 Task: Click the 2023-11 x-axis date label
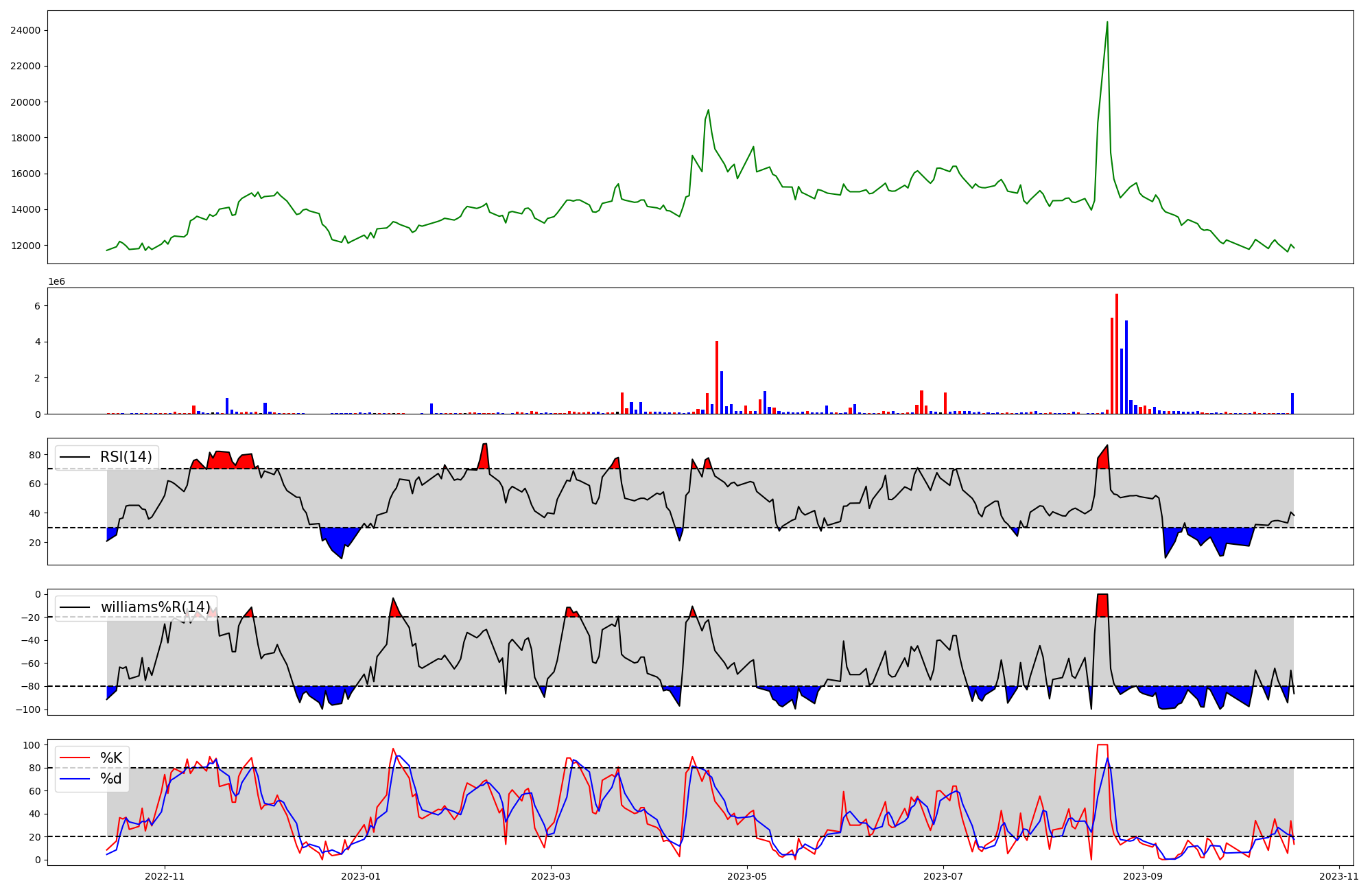pyautogui.click(x=1339, y=876)
